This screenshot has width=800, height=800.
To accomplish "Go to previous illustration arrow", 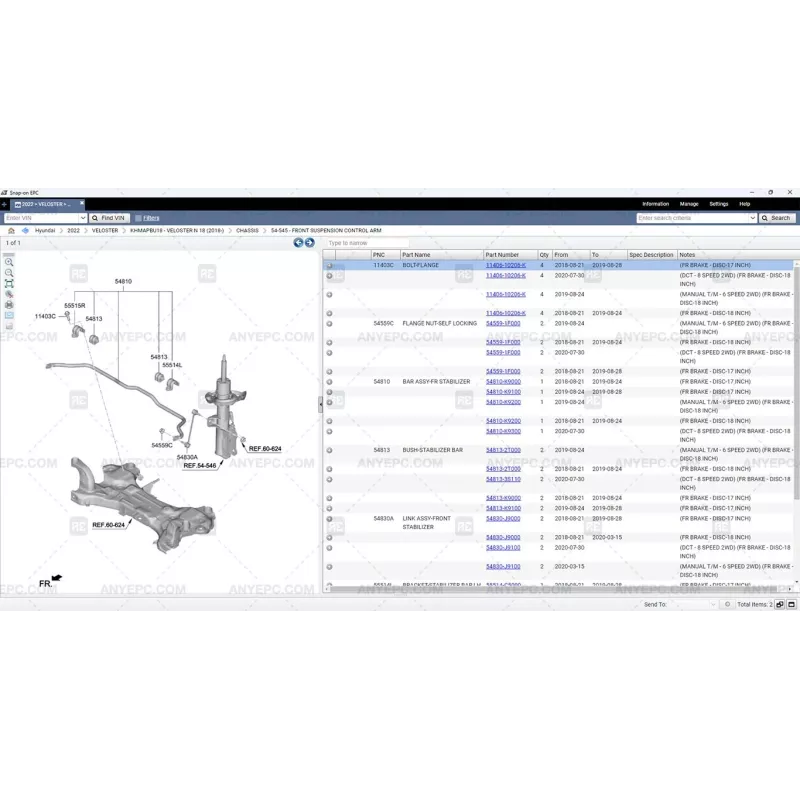I will point(298,243).
